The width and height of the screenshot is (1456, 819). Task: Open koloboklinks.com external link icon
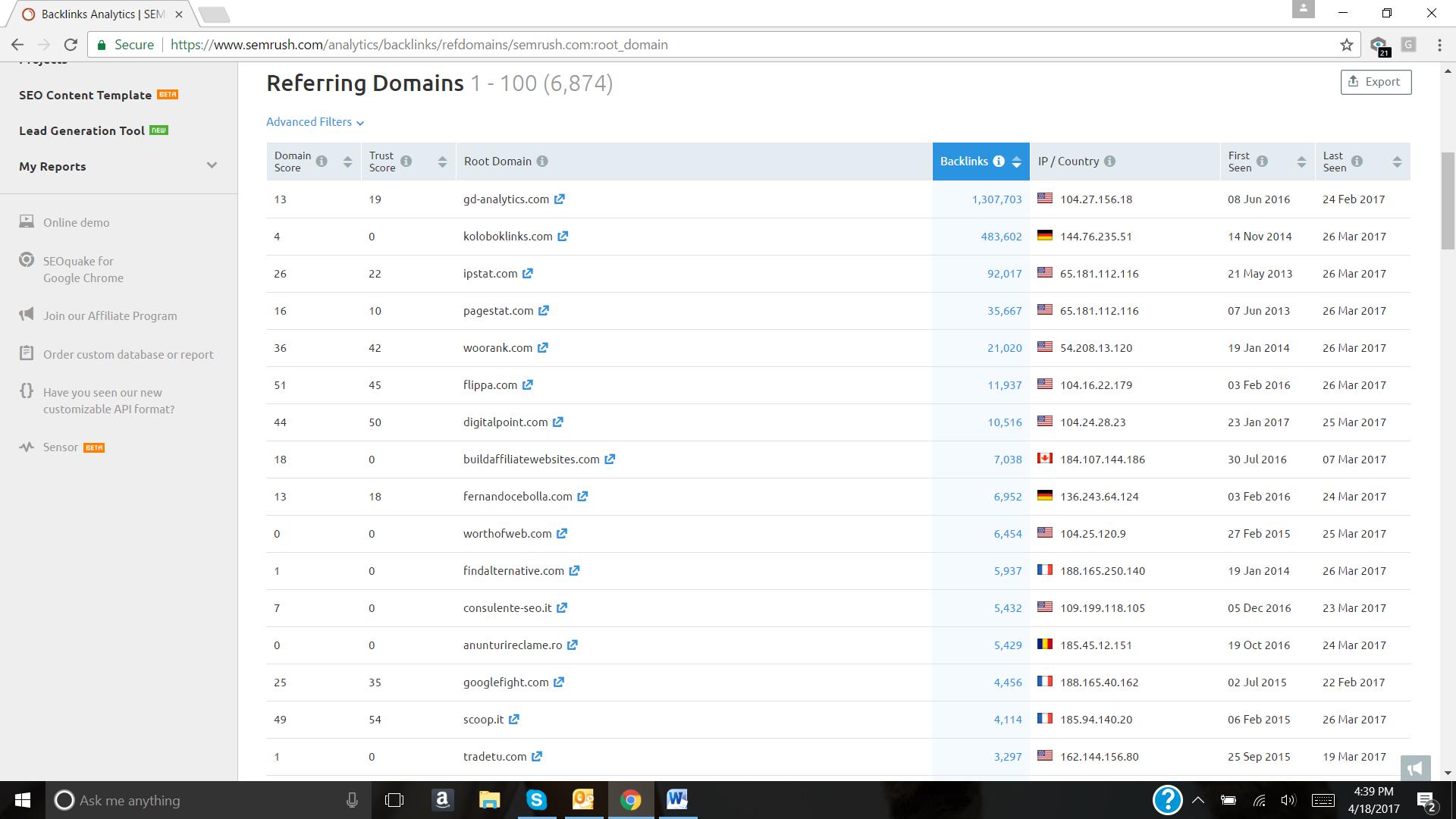[563, 236]
